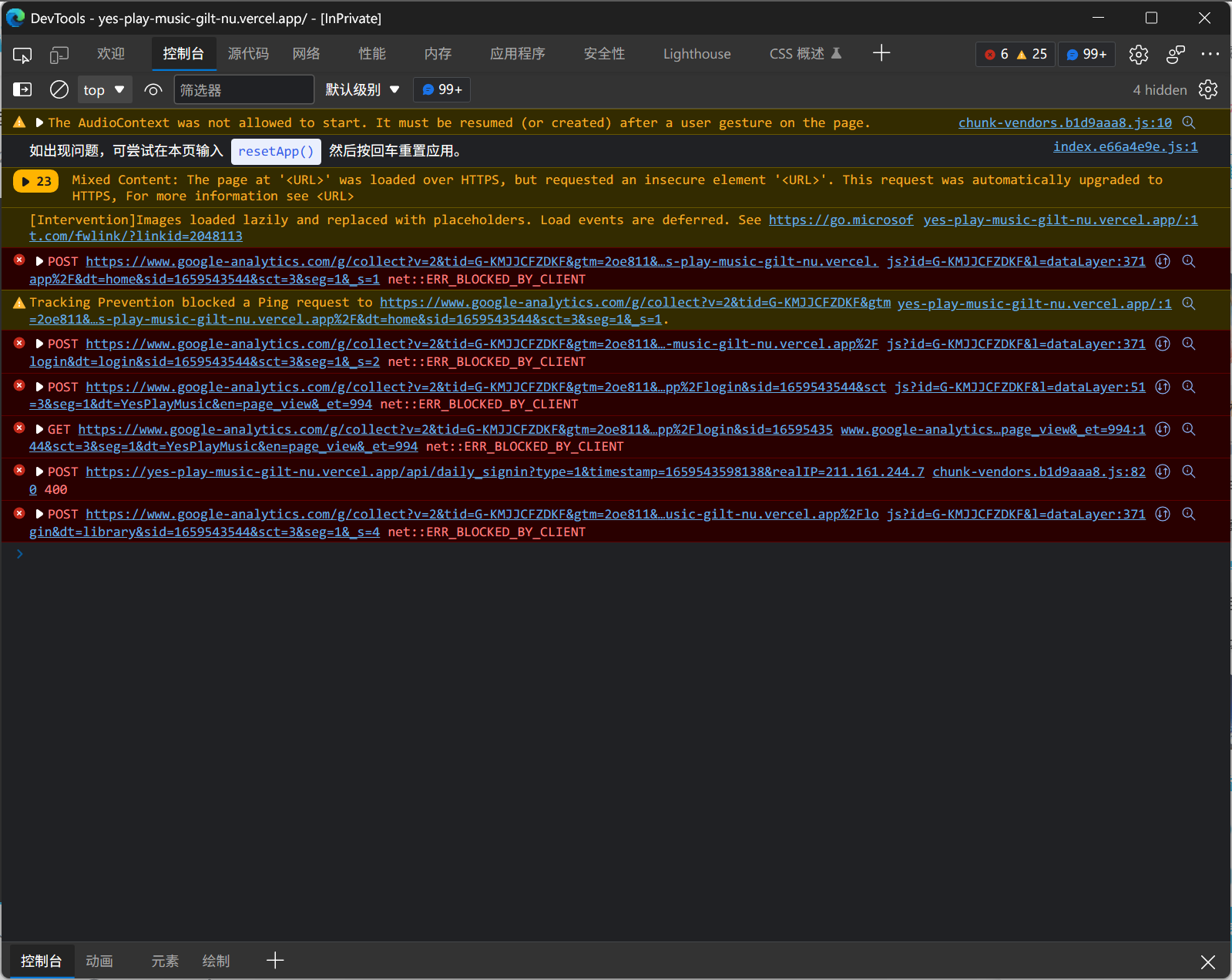Click network icon on GET google-analytics row

pyautogui.click(x=1163, y=429)
